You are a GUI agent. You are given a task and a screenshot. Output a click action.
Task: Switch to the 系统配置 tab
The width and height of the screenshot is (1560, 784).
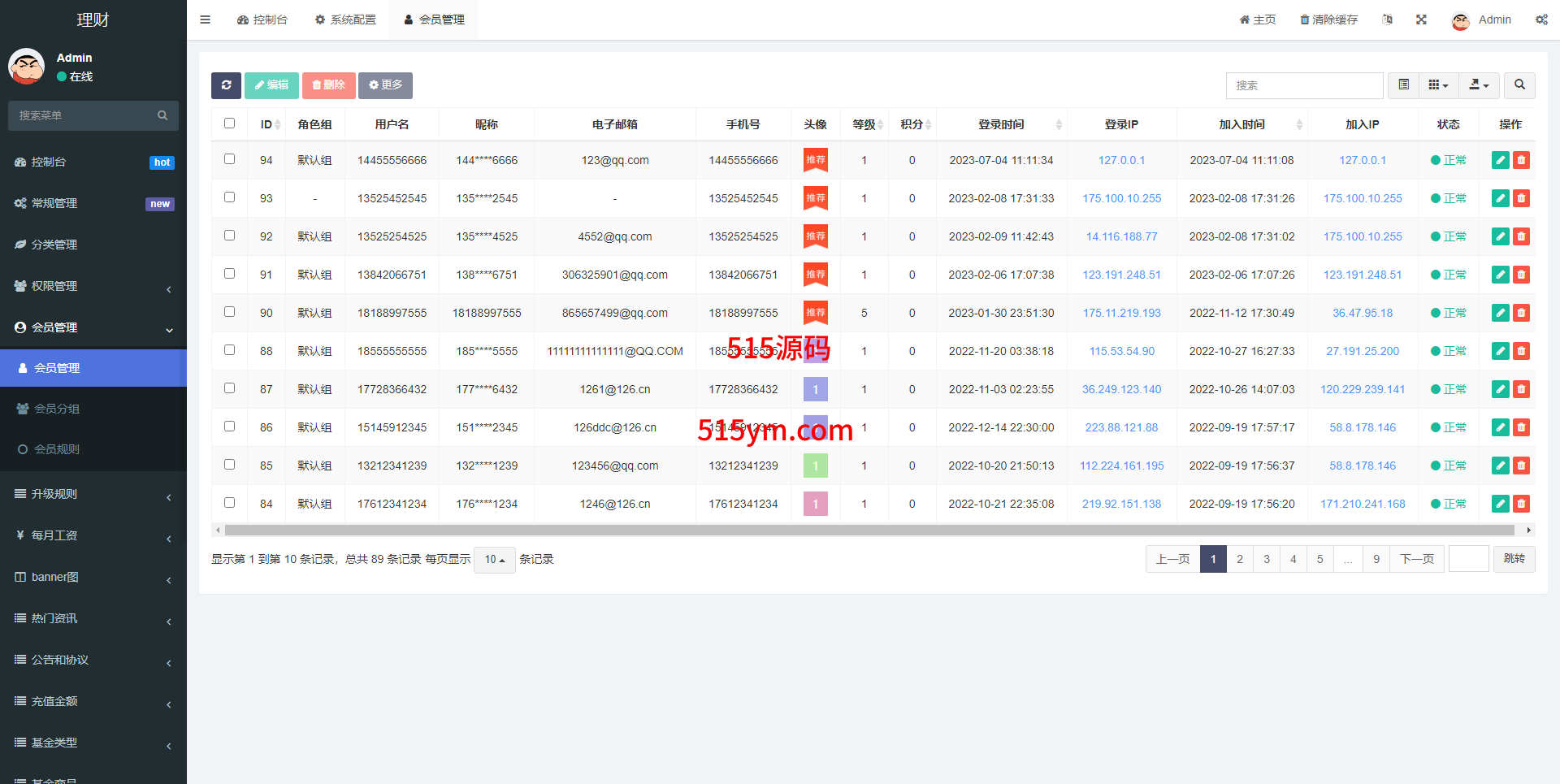click(346, 19)
